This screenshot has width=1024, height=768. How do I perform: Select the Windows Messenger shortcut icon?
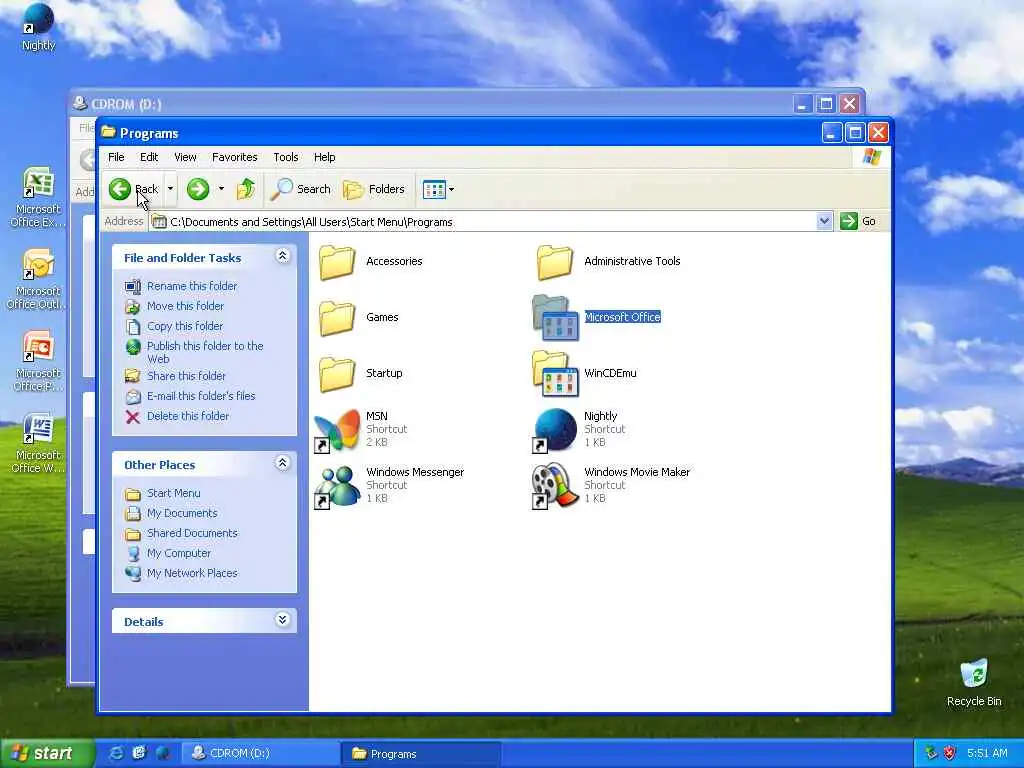pyautogui.click(x=337, y=487)
